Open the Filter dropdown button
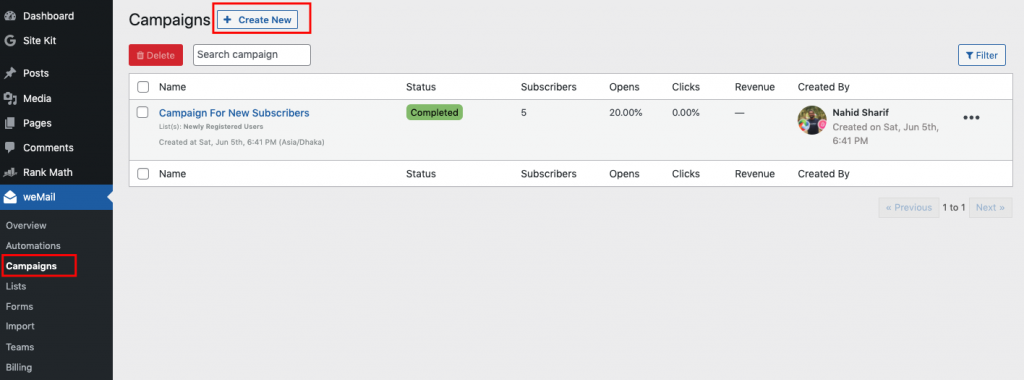This screenshot has height=380, width=1024. pos(982,55)
